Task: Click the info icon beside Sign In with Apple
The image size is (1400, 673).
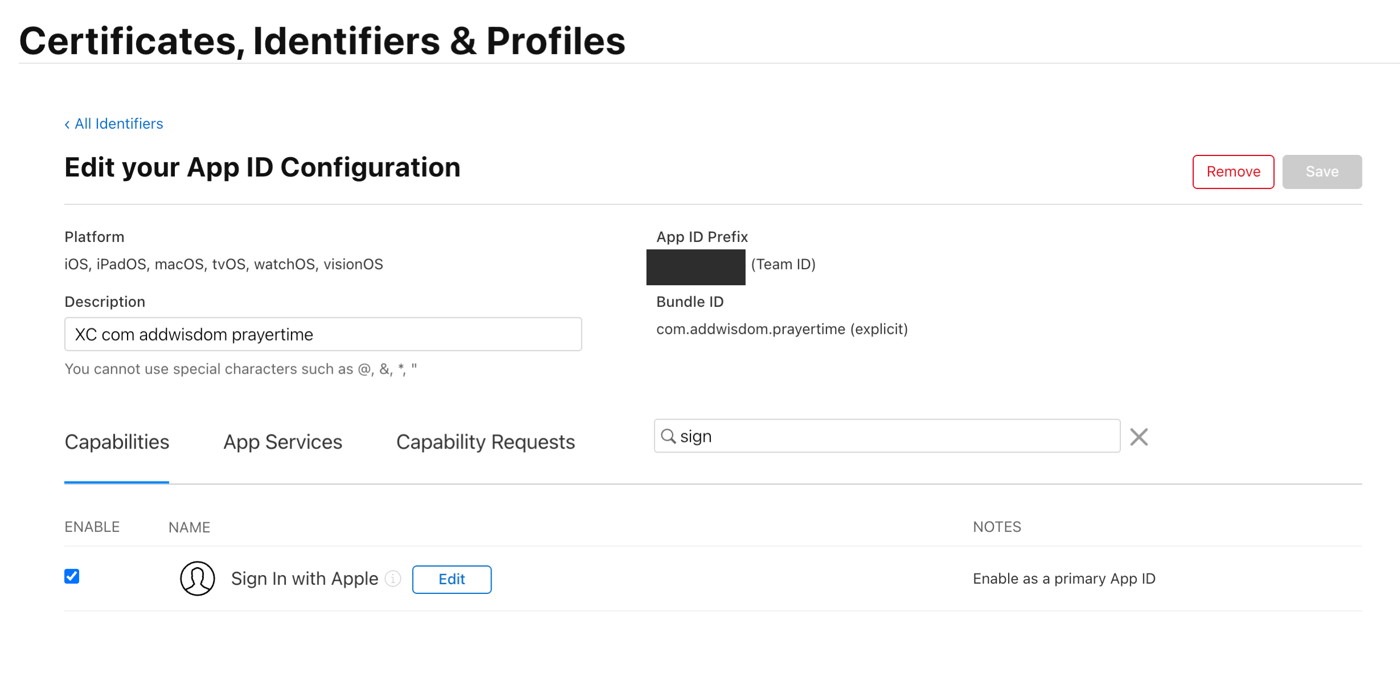Action: 393,579
